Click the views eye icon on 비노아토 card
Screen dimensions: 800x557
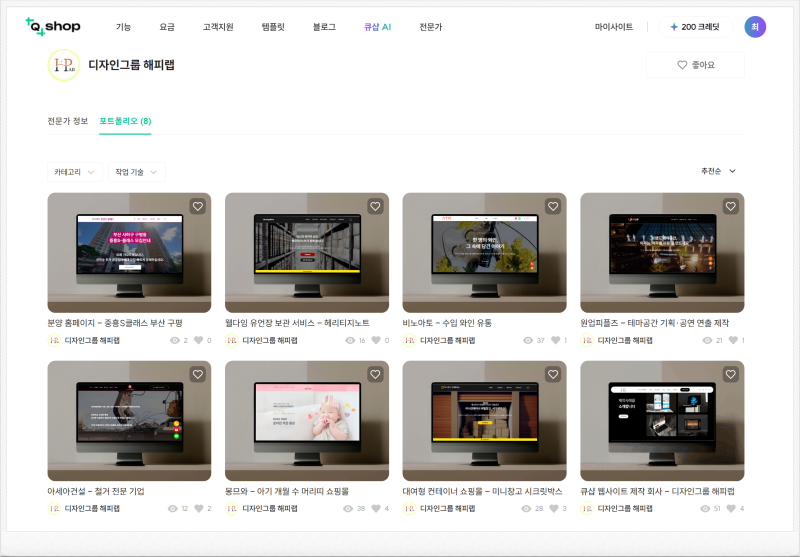point(528,340)
